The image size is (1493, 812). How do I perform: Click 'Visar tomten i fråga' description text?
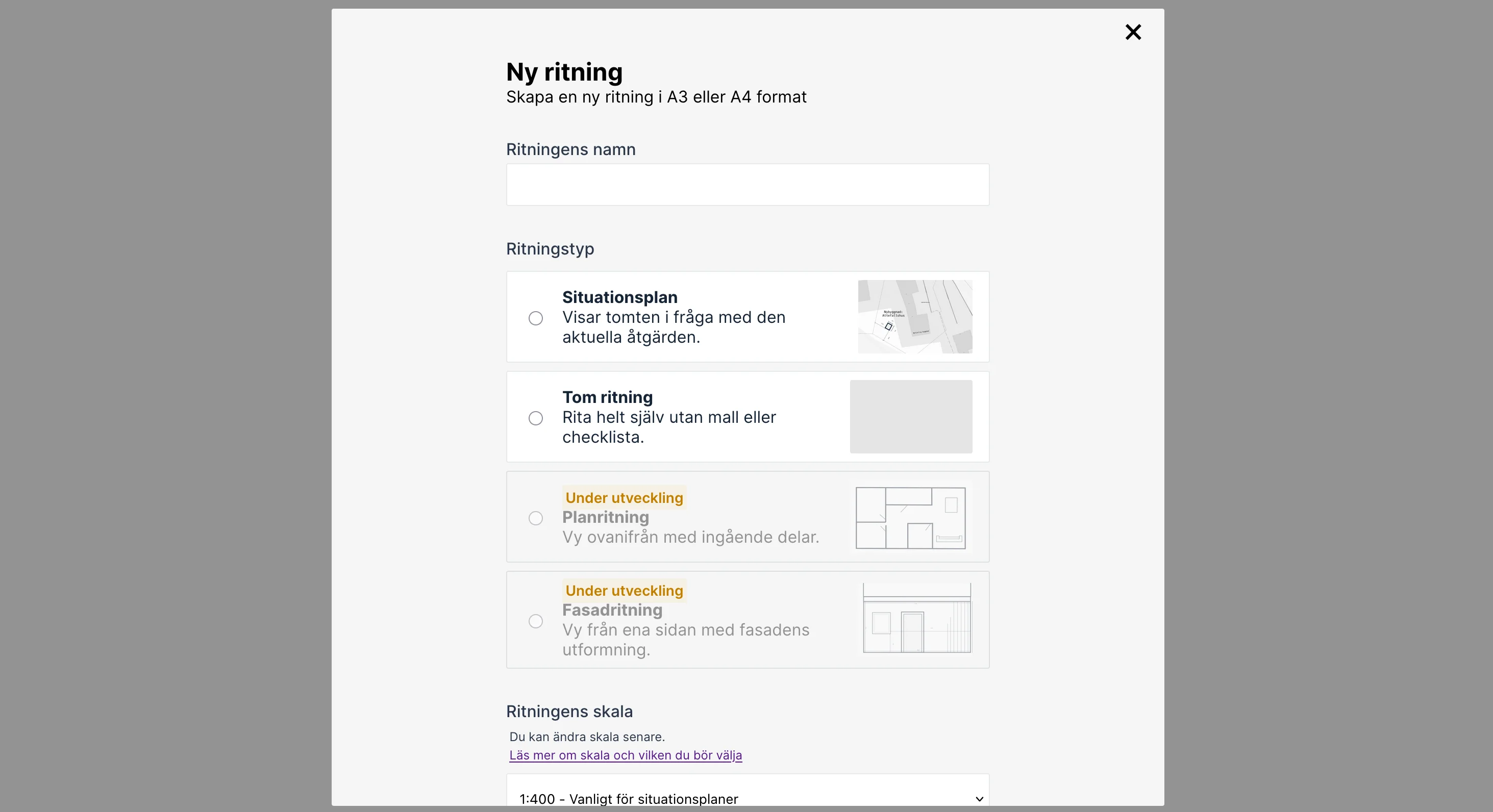point(674,327)
